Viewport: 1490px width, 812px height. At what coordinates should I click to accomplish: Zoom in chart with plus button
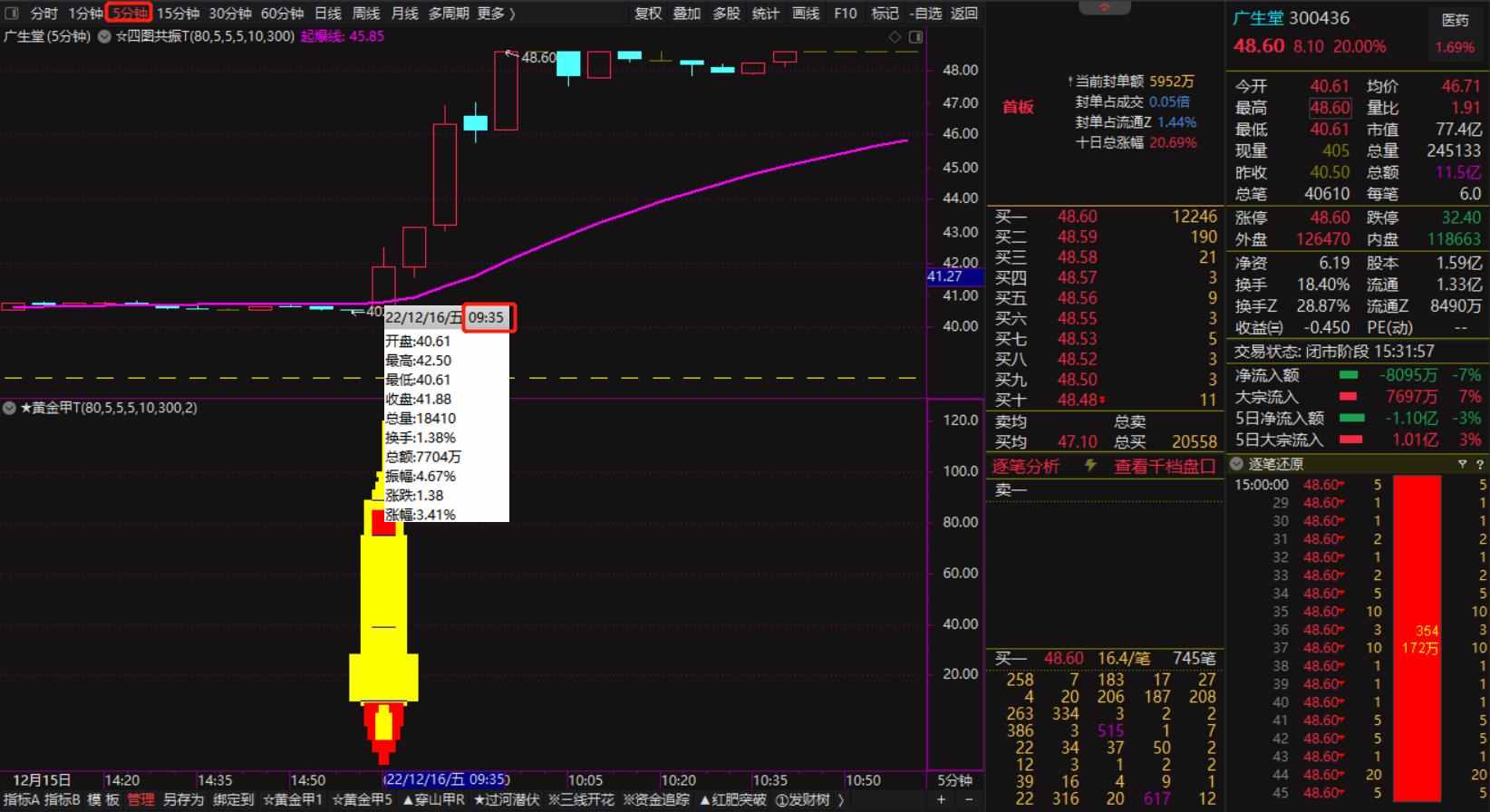942,799
